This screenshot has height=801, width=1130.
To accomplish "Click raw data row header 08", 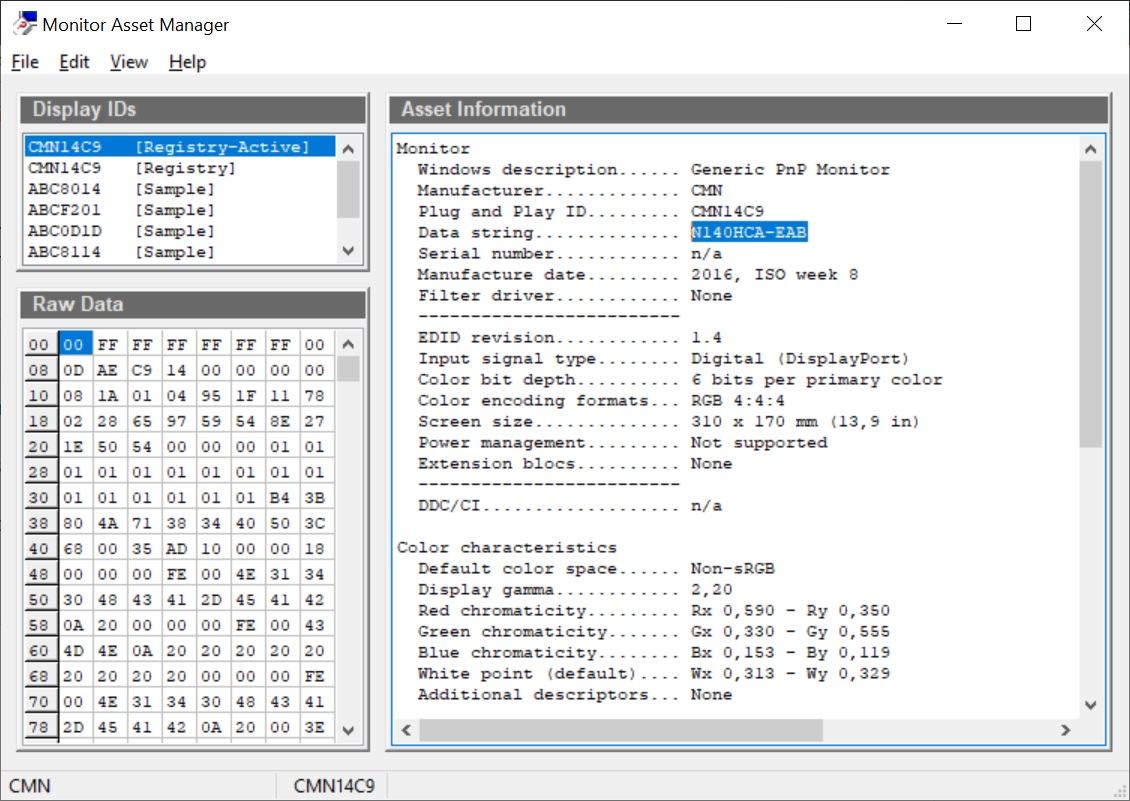I will [39, 370].
